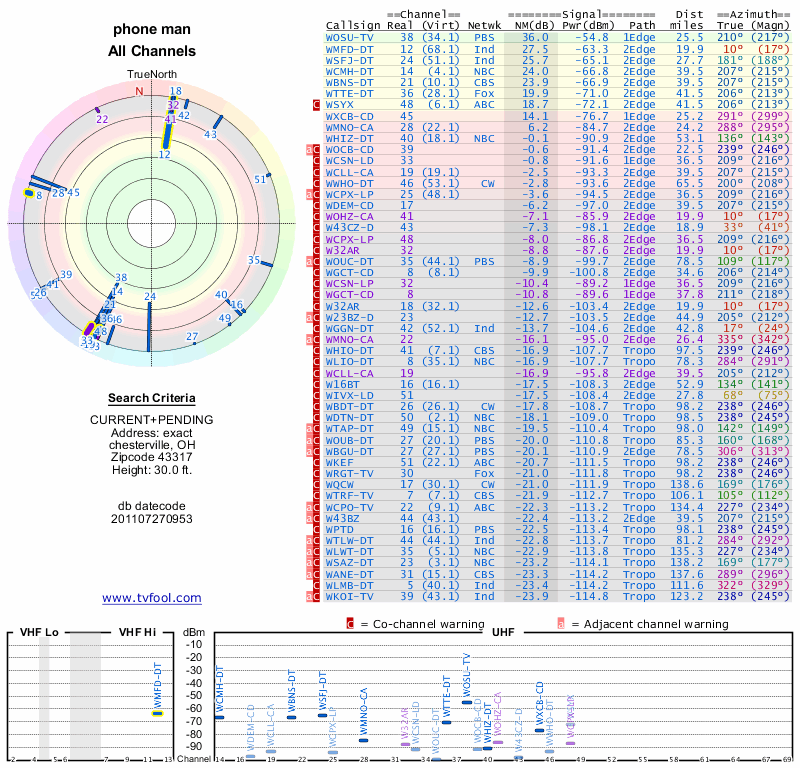Screen dimensions: 800x768
Task: Click the Search Criteria heading
Action: [151, 398]
